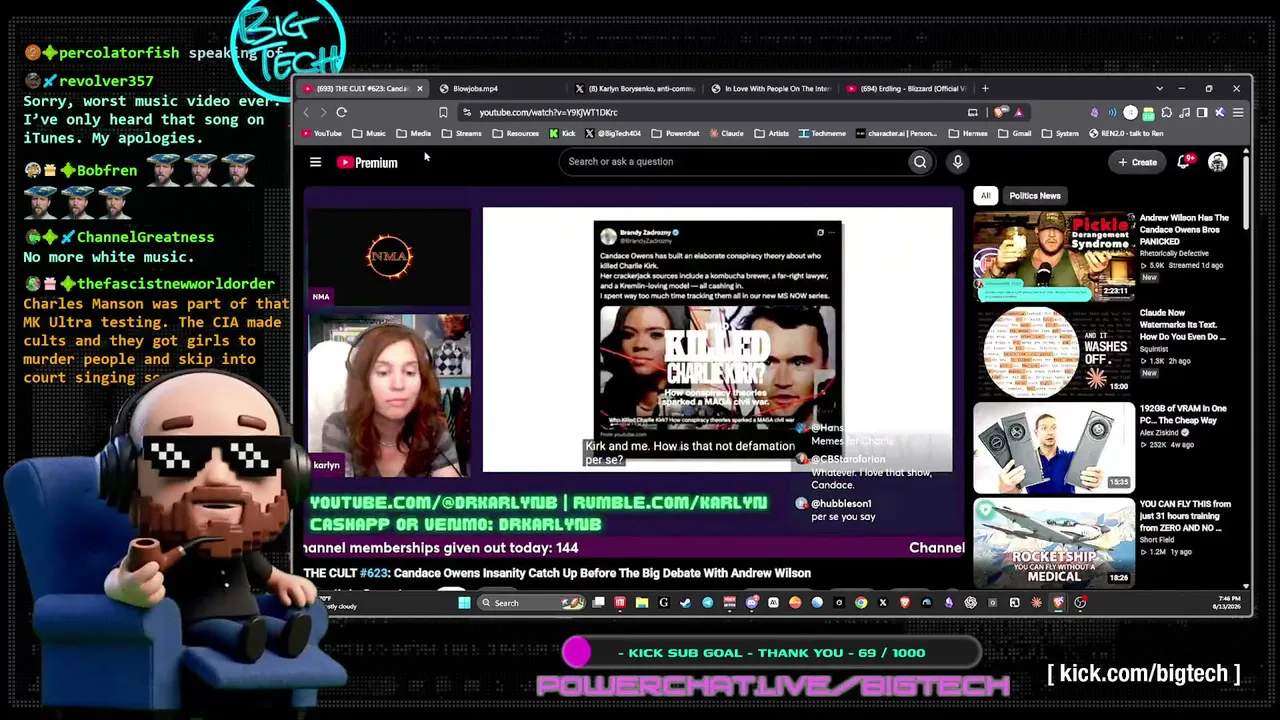
Task: Click the Create button on YouTube
Action: pos(1137,162)
